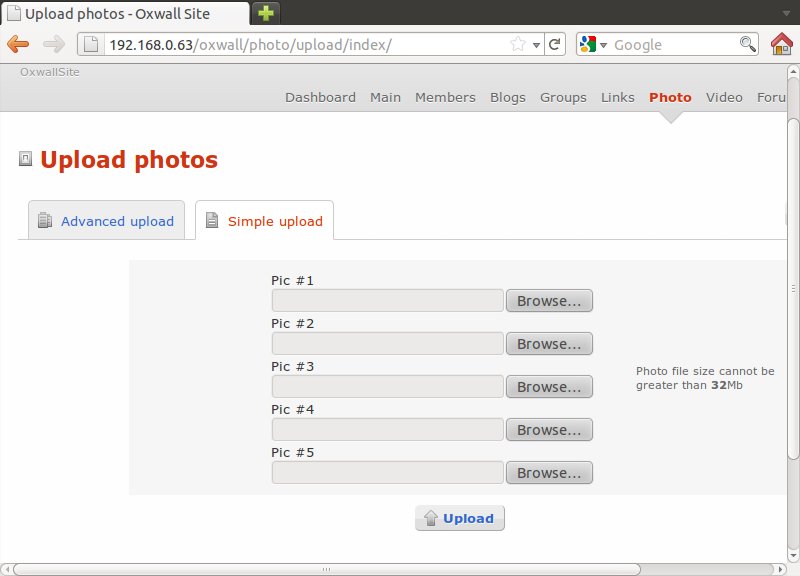
Task: Reload the page with the refresh icon
Action: click(555, 44)
